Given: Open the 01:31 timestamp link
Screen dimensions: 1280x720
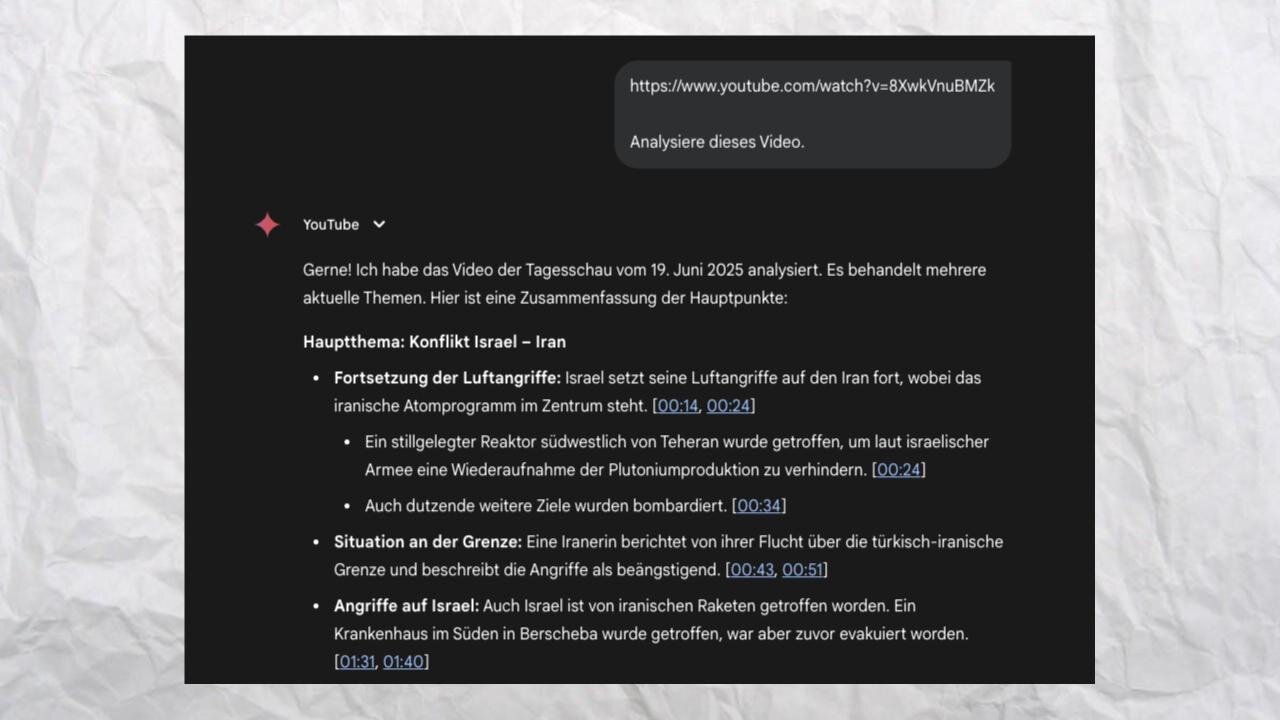Looking at the screenshot, I should tap(357, 662).
